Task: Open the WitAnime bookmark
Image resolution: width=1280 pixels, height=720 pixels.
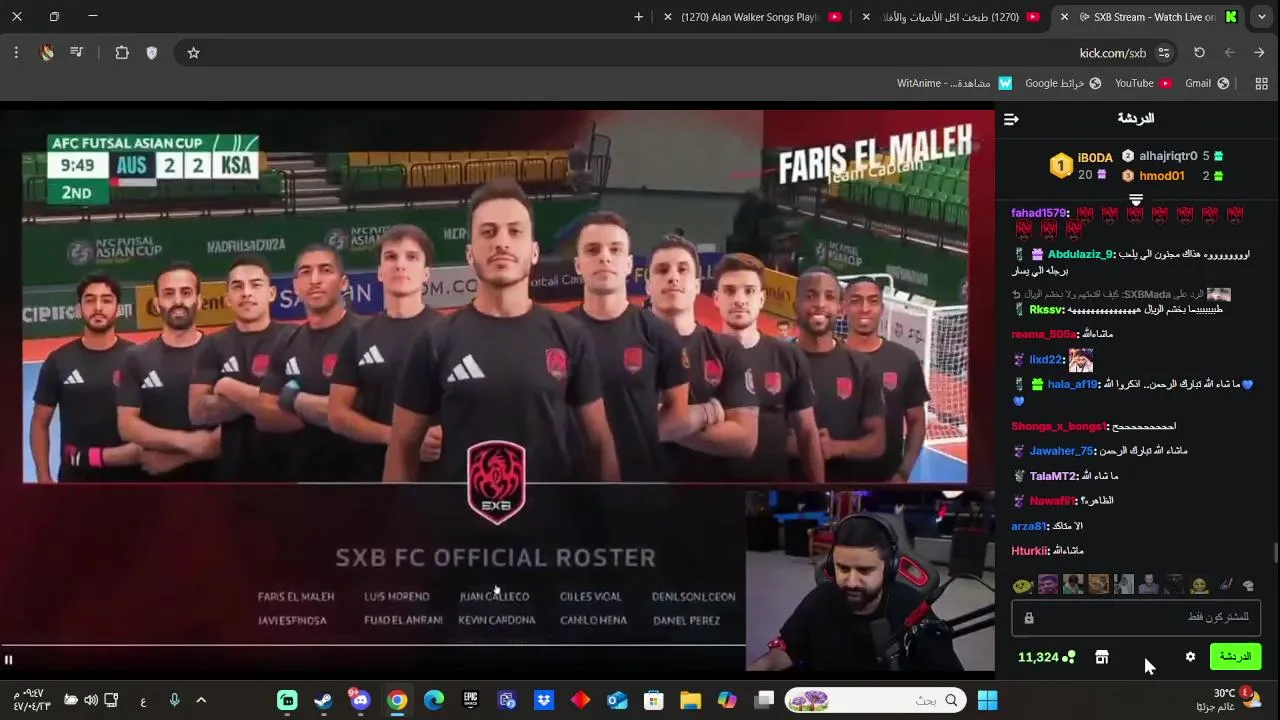Action: click(954, 83)
